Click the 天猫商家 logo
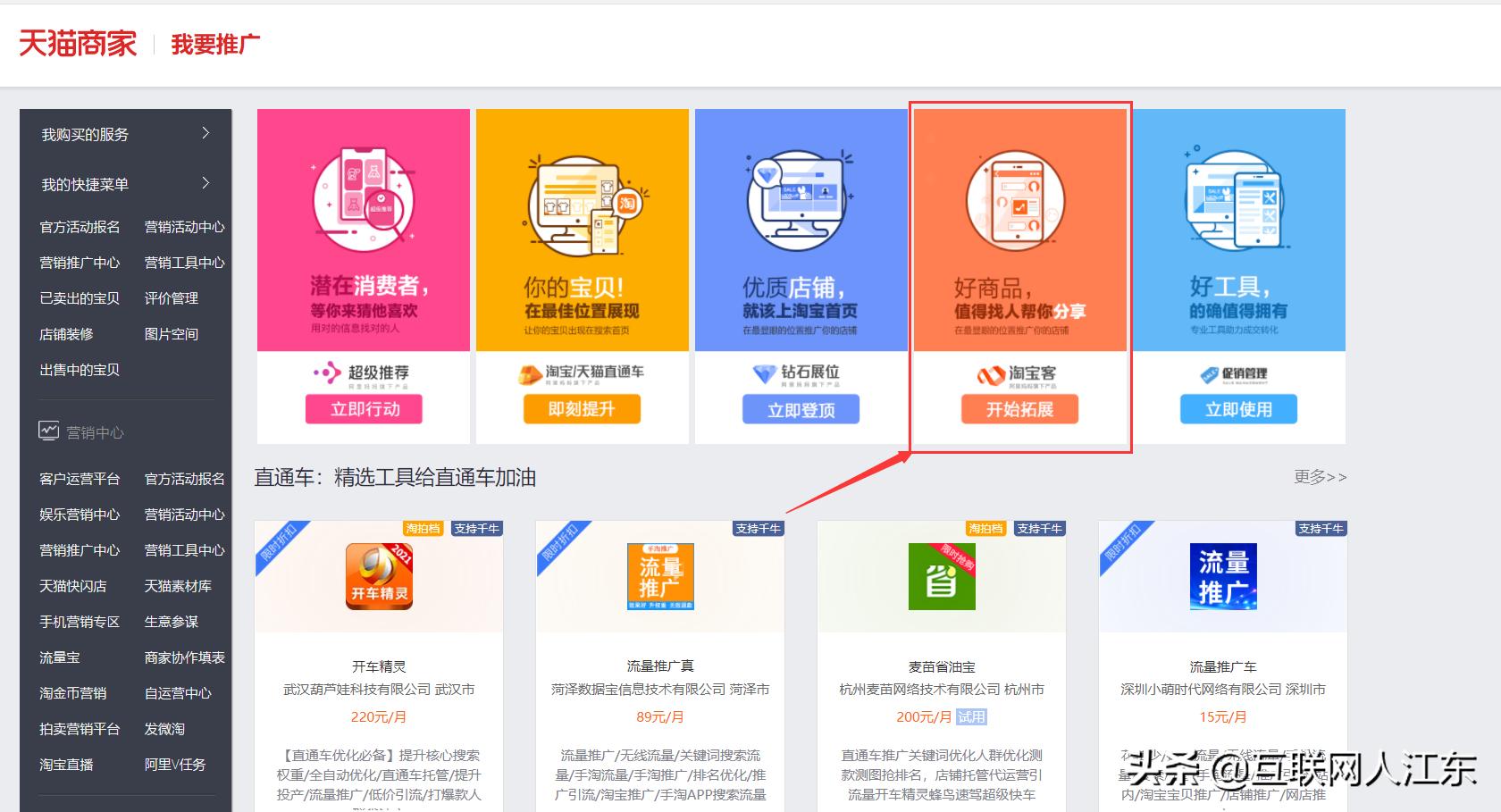 click(76, 44)
